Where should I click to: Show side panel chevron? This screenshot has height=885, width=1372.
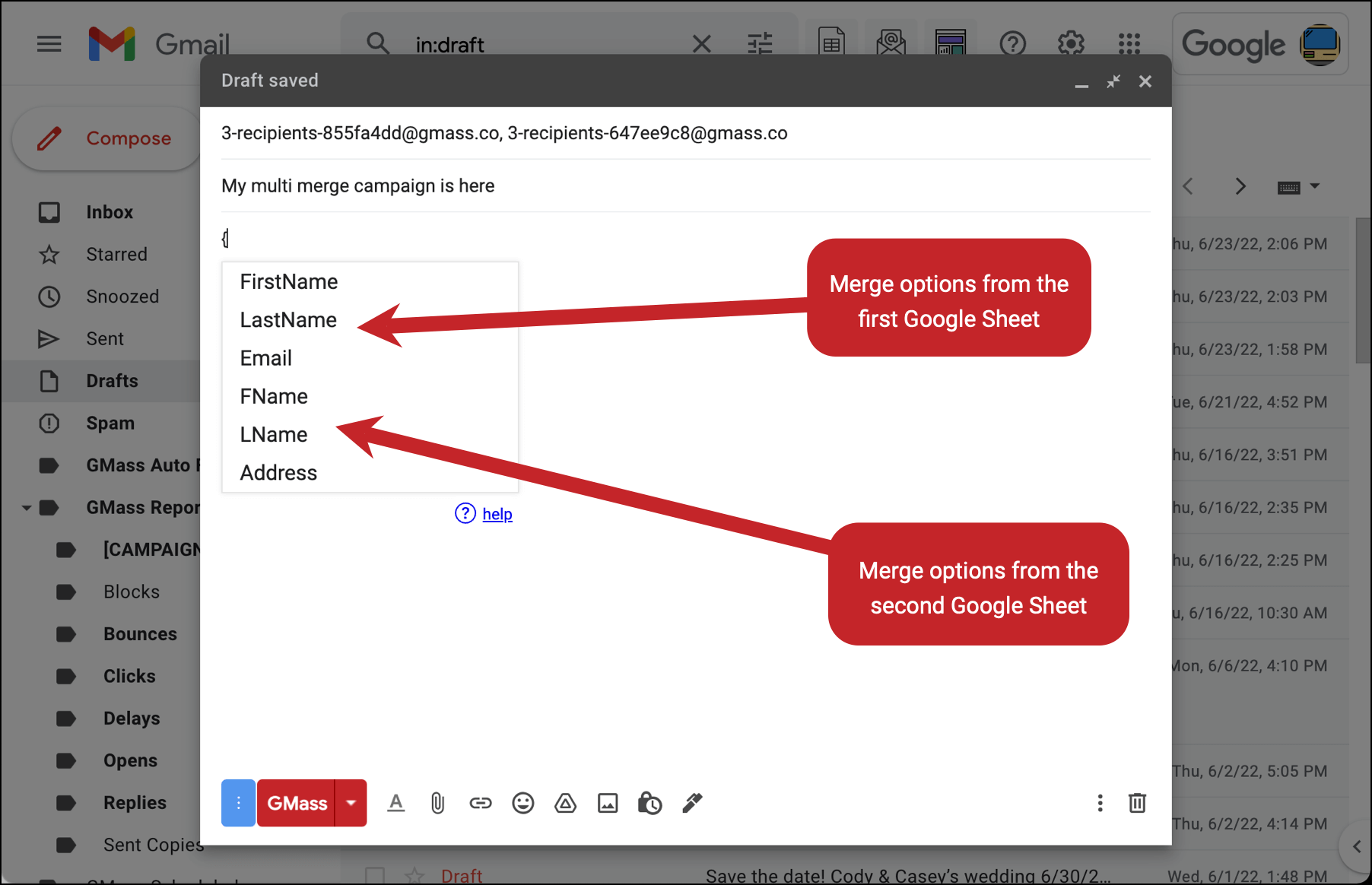1356,846
